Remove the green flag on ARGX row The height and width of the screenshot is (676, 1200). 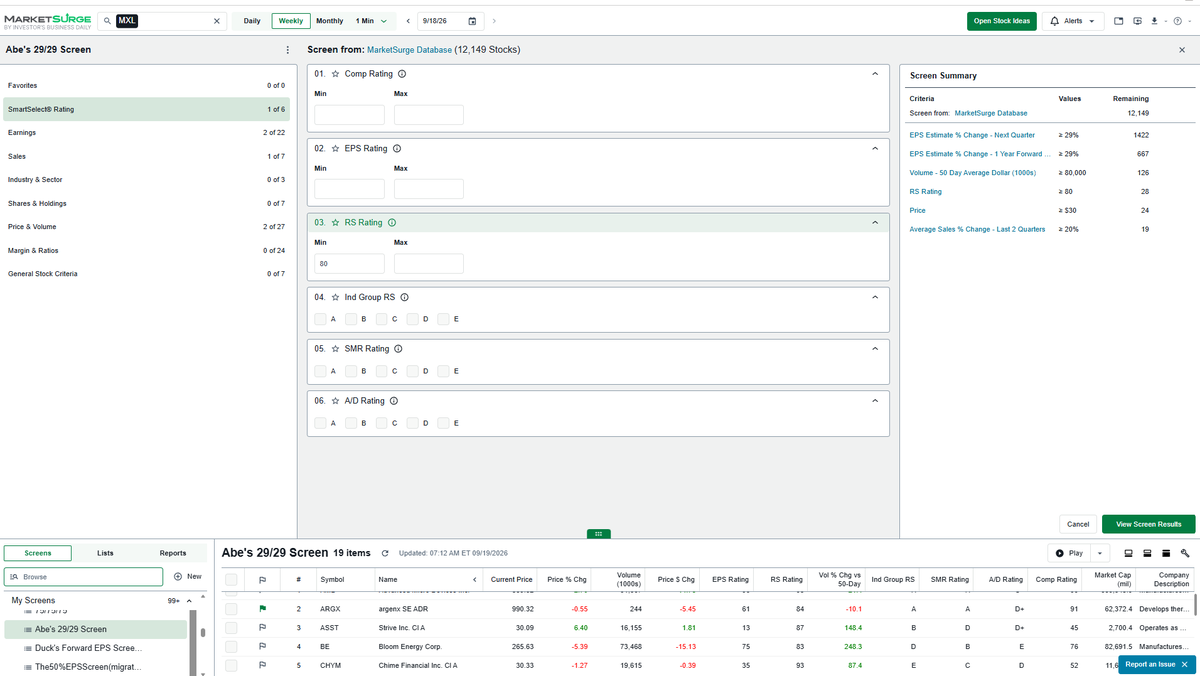coord(262,609)
